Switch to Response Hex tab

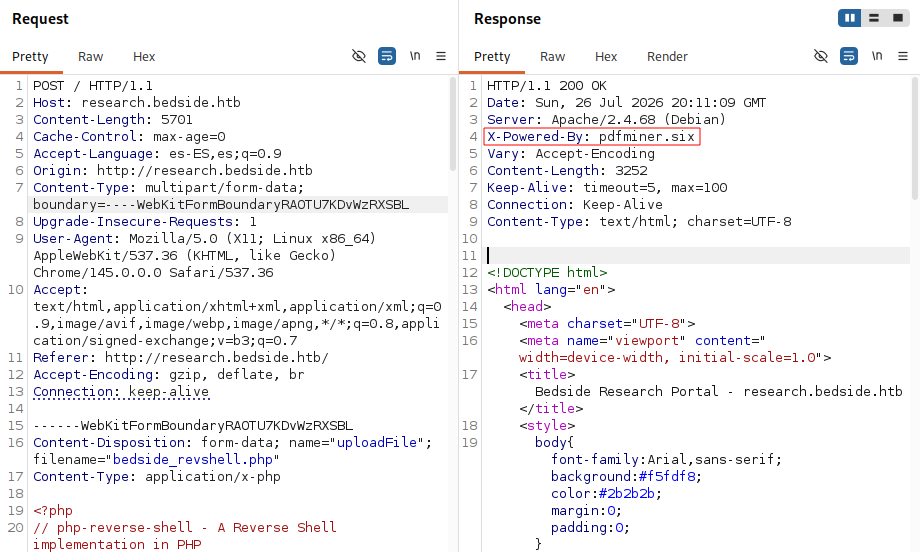[606, 57]
